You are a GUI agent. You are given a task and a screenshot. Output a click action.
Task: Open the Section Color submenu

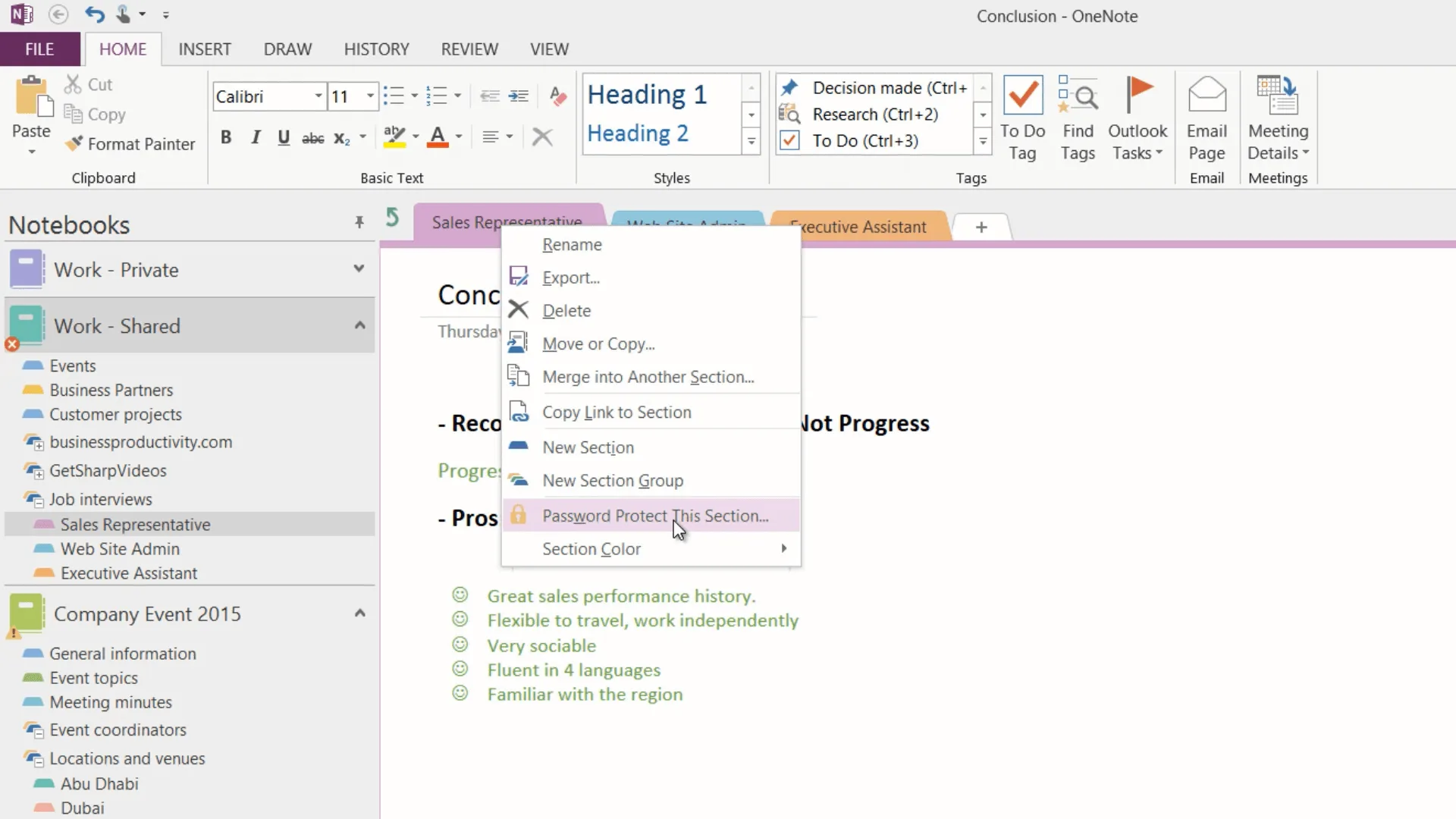(651, 549)
